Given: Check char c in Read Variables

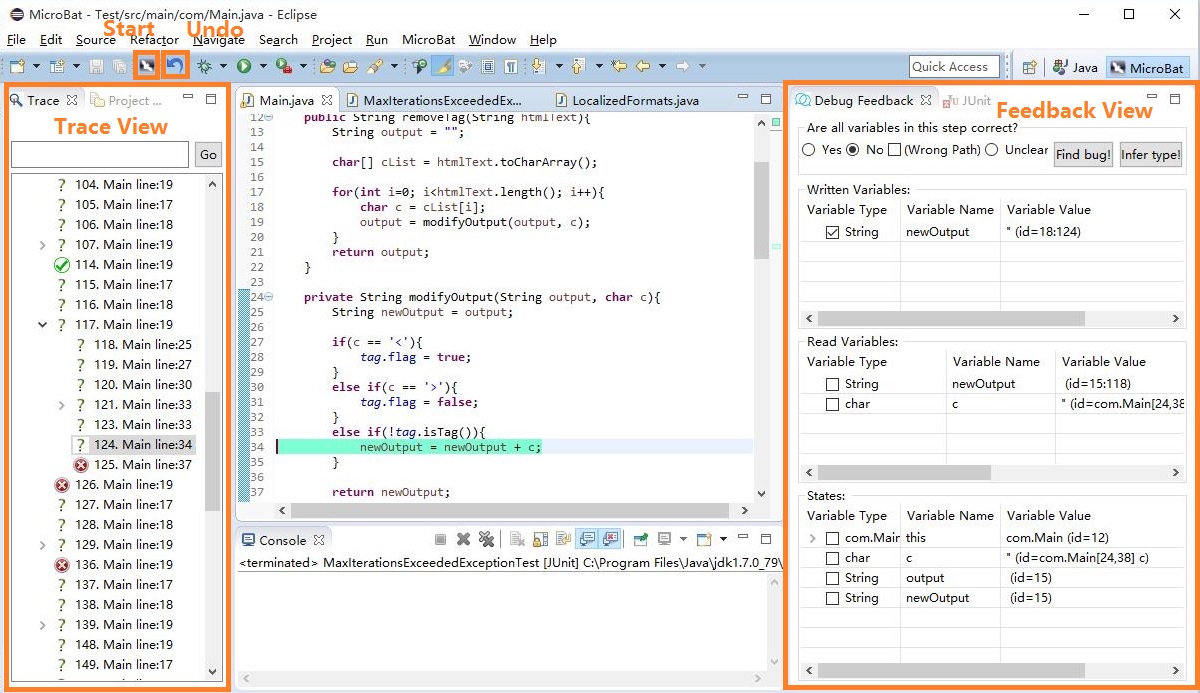Looking at the screenshot, I should pyautogui.click(x=833, y=404).
